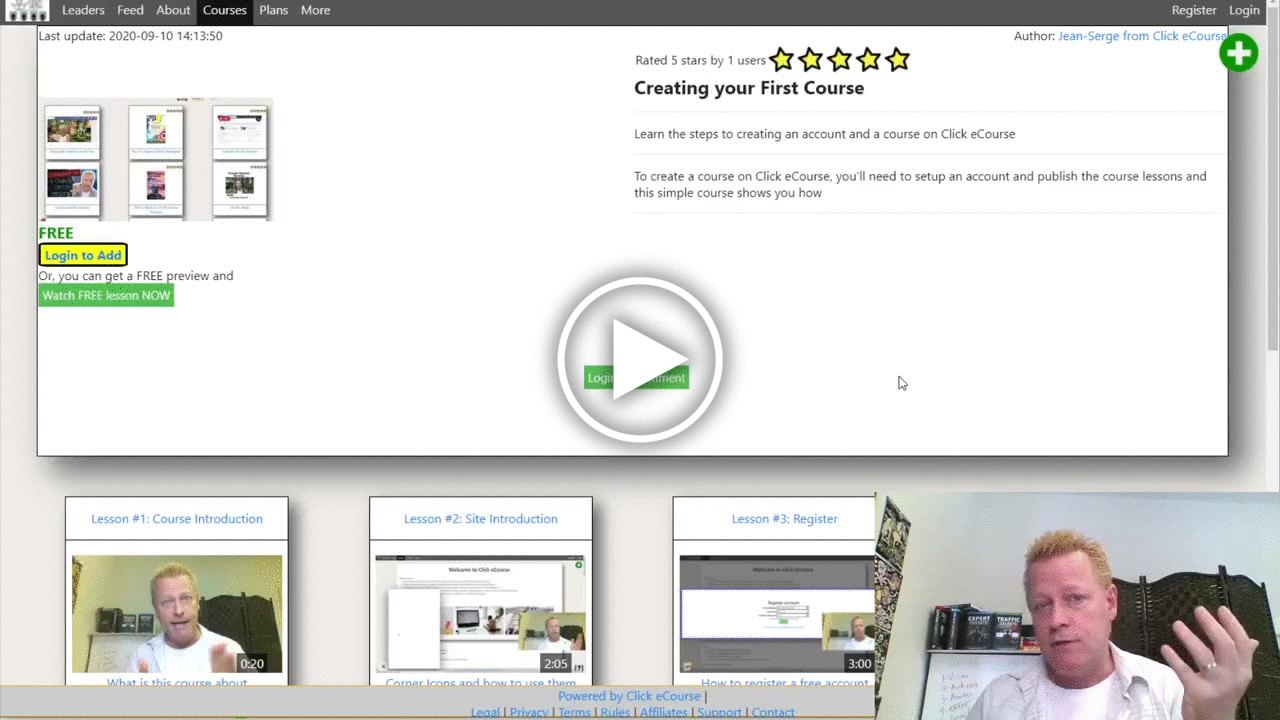Click the Lesson #2 video thumbnail
Screen dimensions: 1280x720
[481, 614]
